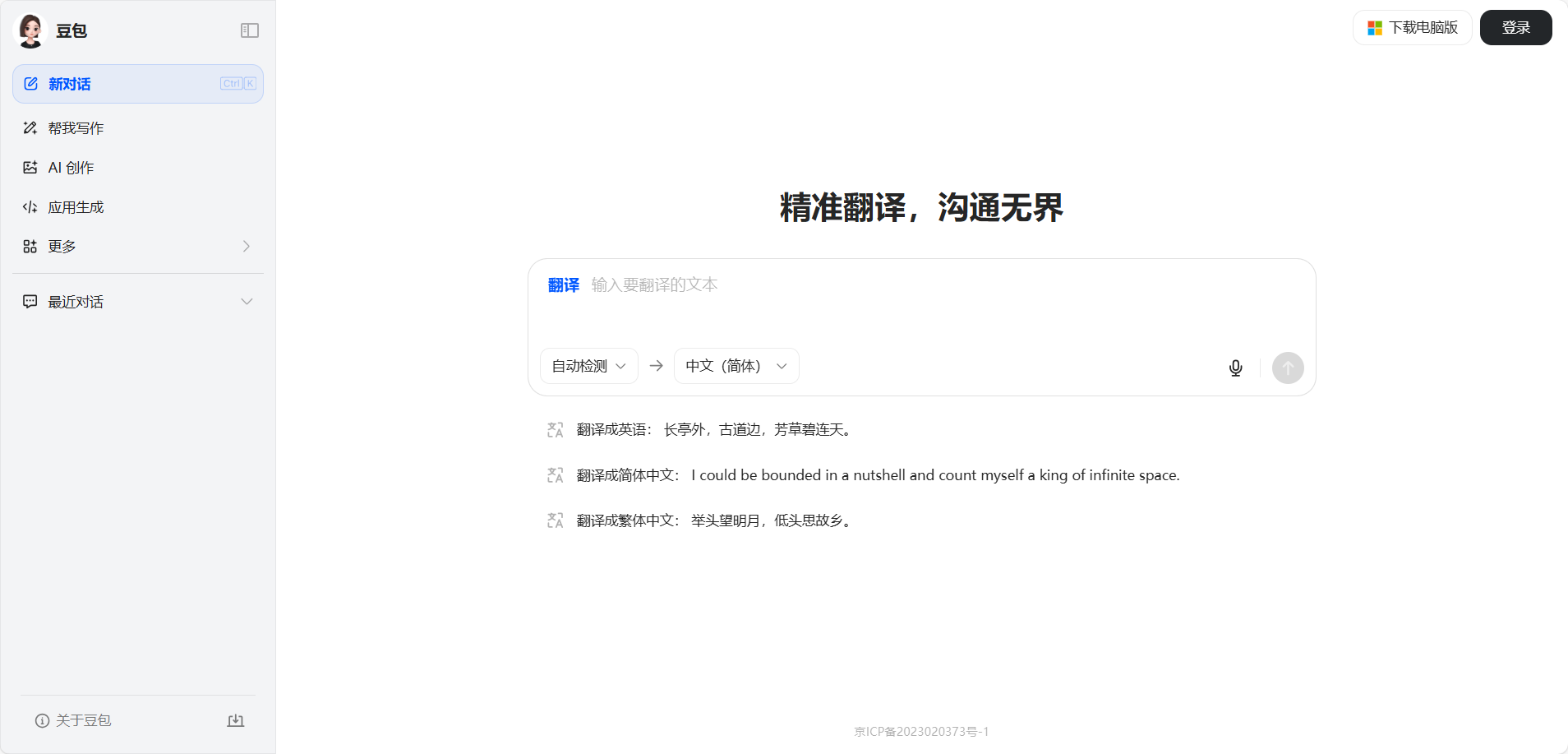Click translate icon beside the nutshell quote
Screen dimensions: 1568x754
pos(556,475)
